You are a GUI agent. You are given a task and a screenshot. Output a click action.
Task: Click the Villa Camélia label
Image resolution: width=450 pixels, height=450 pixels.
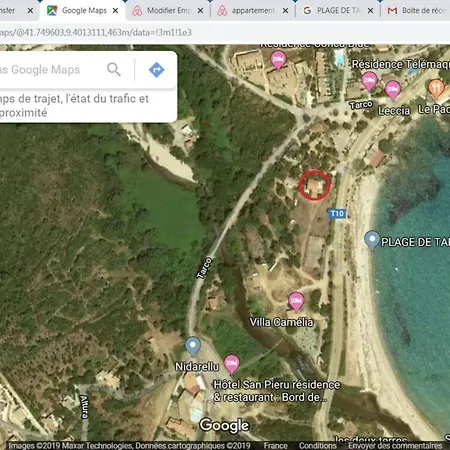[x=282, y=322]
